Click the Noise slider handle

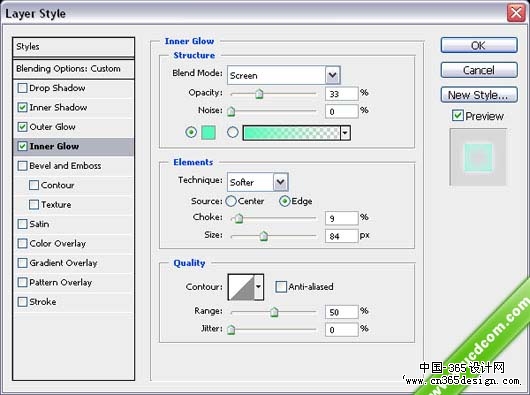coord(231,111)
